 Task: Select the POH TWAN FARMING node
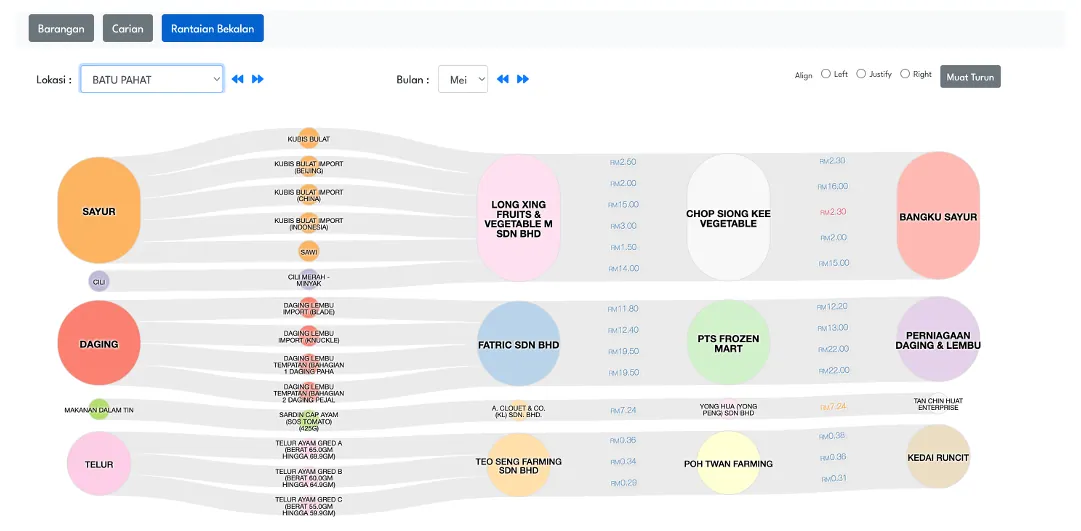(729, 463)
